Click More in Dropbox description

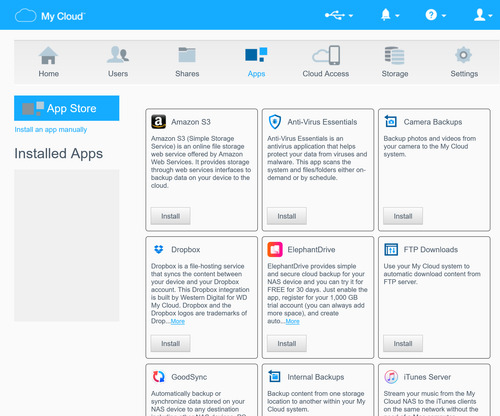pos(178,321)
